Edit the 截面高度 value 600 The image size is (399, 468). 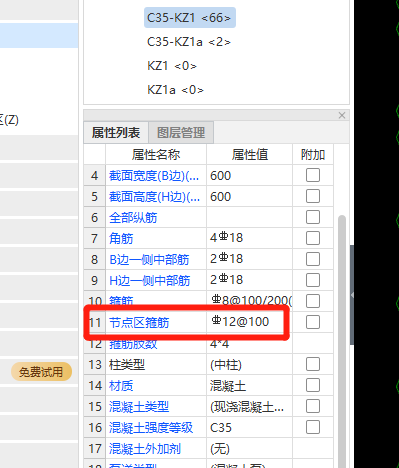(250, 196)
